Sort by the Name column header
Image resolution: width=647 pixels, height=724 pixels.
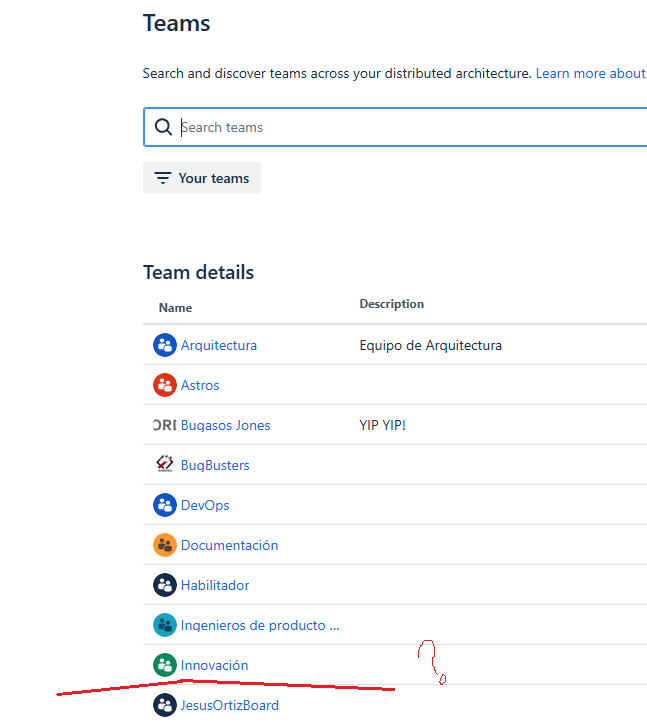coord(175,308)
